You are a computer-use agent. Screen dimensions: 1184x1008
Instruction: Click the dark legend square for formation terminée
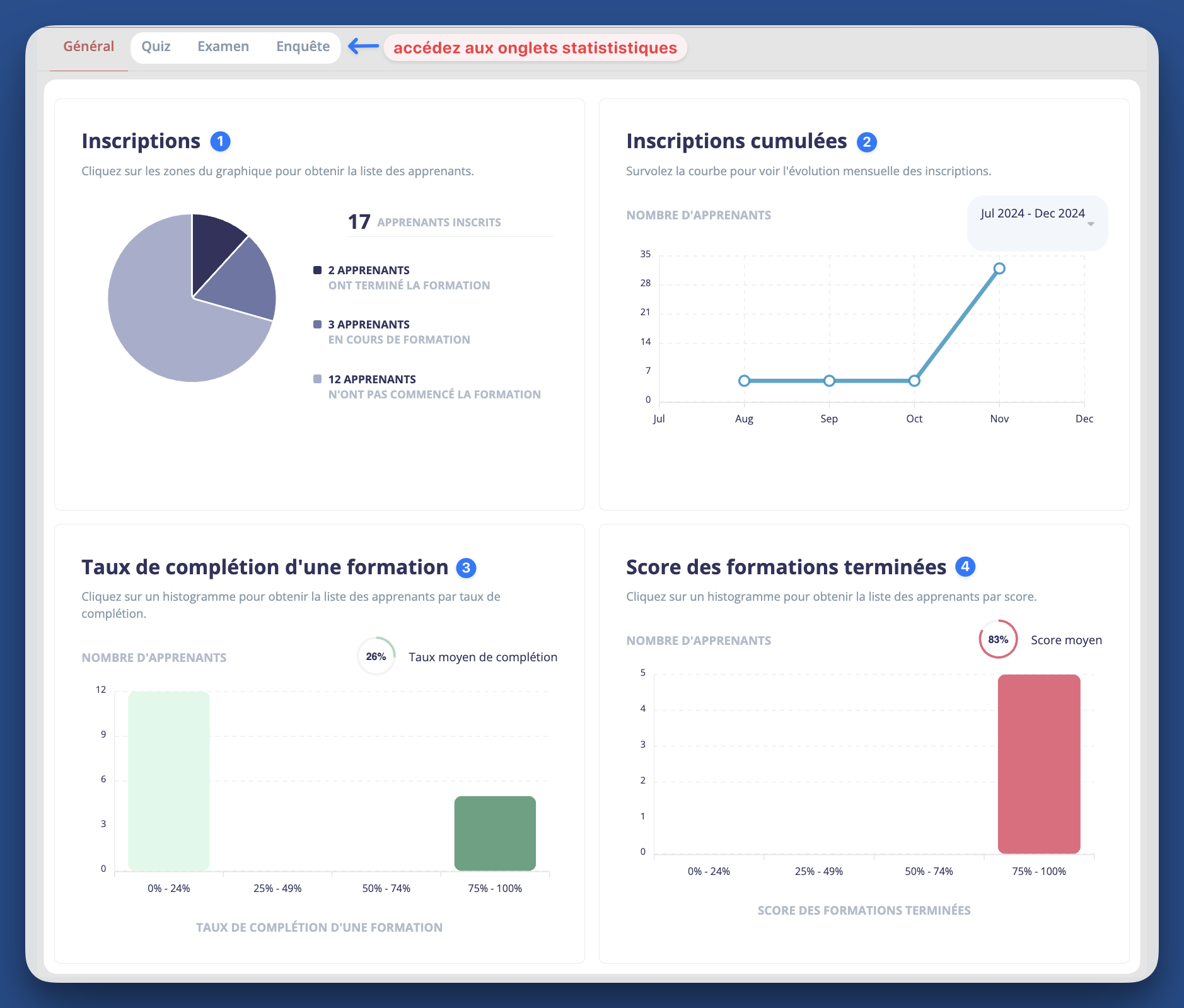coord(318,270)
